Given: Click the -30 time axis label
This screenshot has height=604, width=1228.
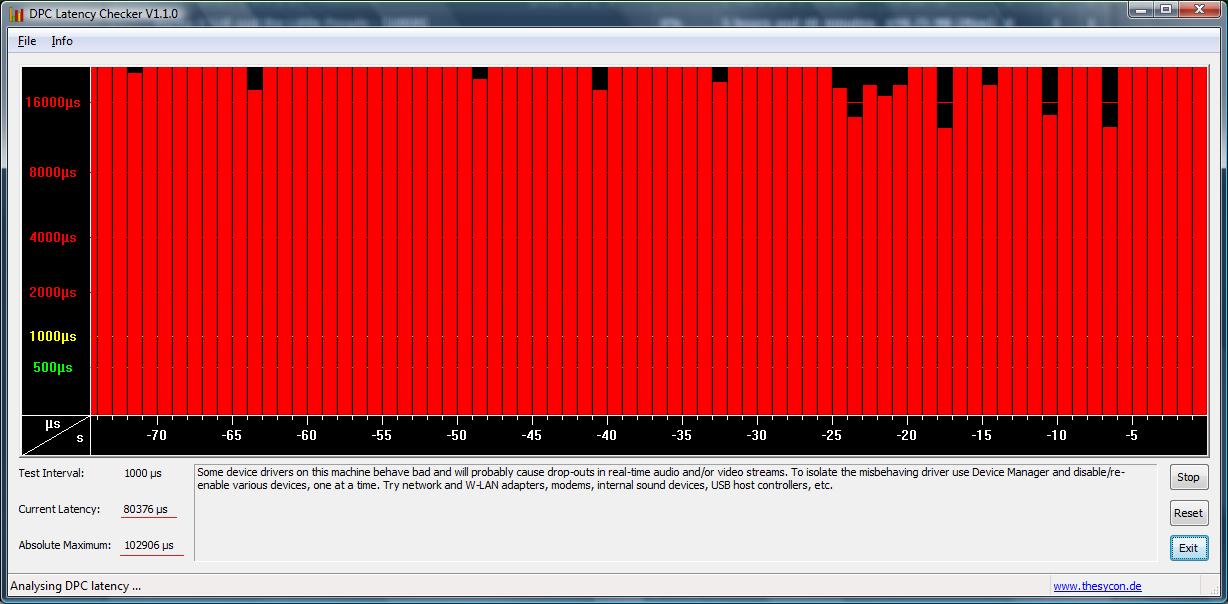Looking at the screenshot, I should point(757,435).
